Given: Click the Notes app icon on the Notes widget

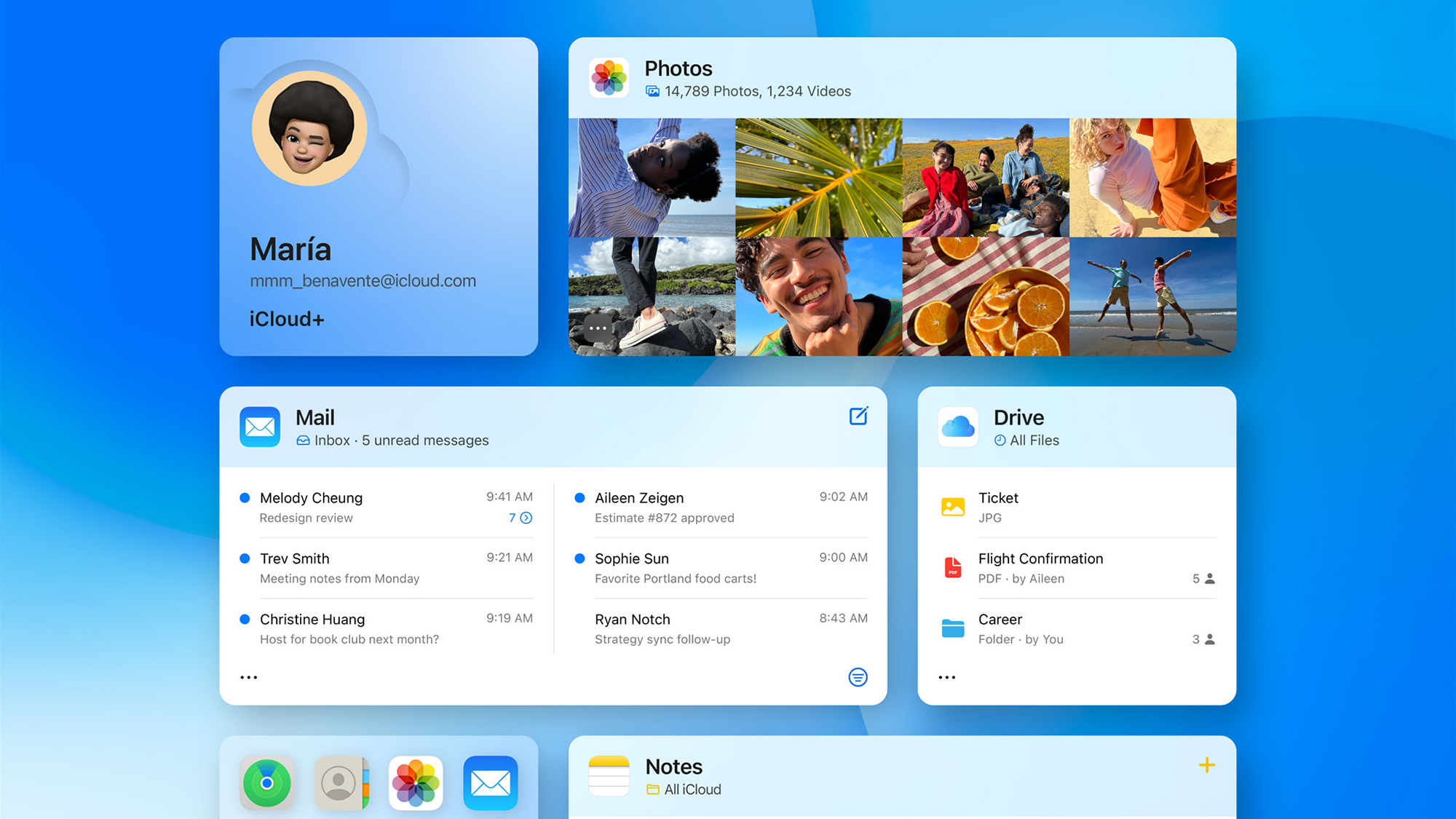Looking at the screenshot, I should (609, 776).
